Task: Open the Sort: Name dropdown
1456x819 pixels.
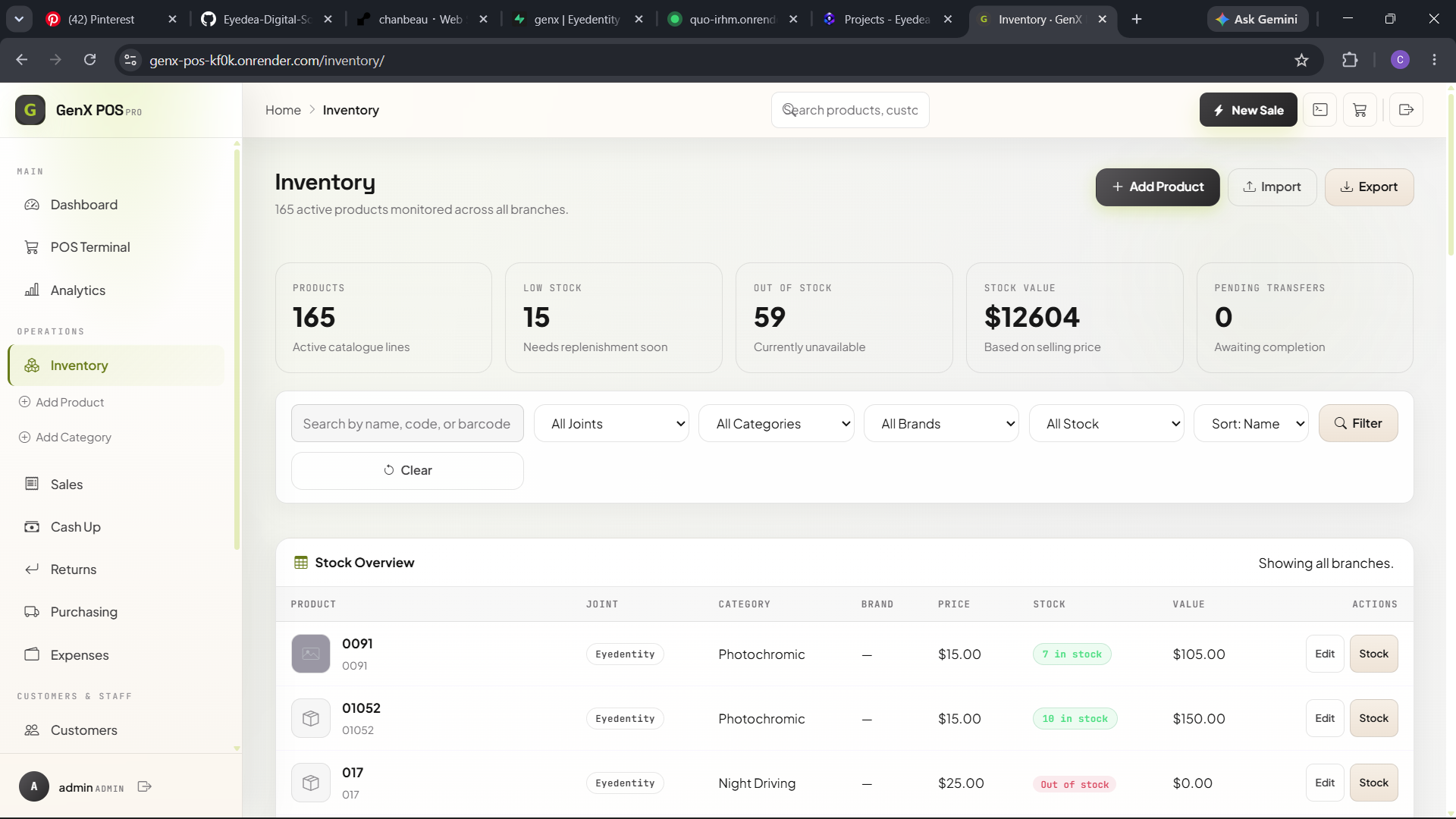Action: pyautogui.click(x=1251, y=423)
